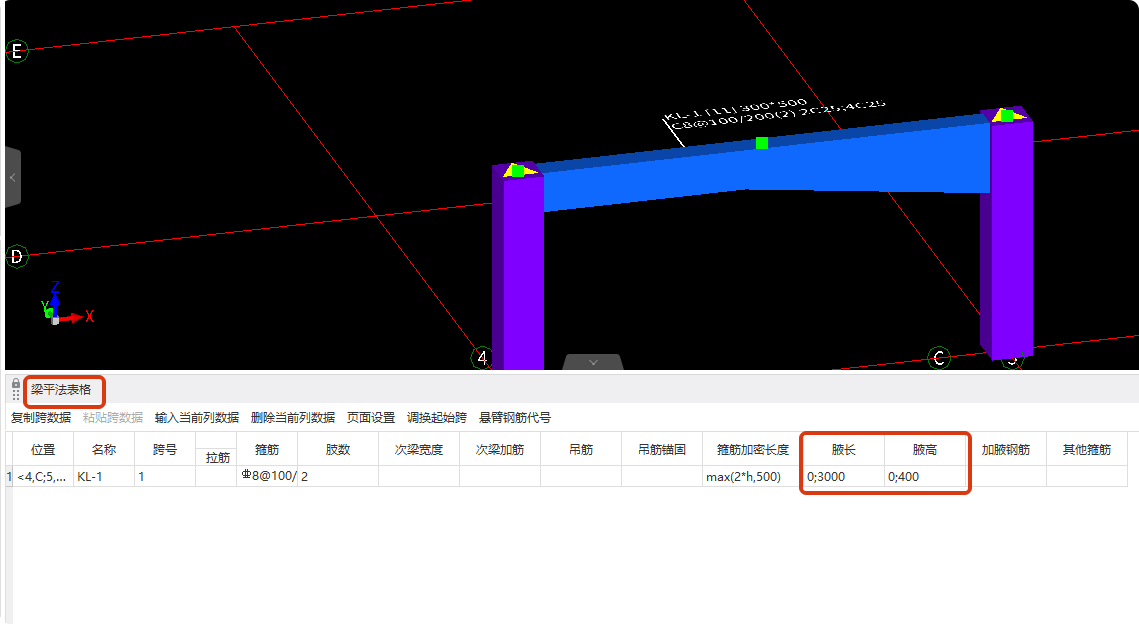This screenshot has height=624, width=1139.
Task: Click the 肢数 cell showing 2
Action: coord(338,477)
